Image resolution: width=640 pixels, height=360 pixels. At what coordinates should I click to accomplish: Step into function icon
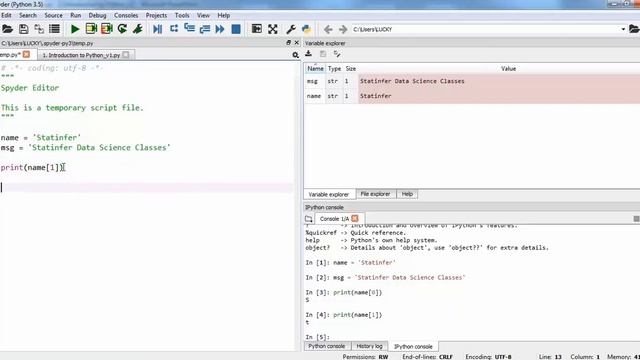point(189,29)
